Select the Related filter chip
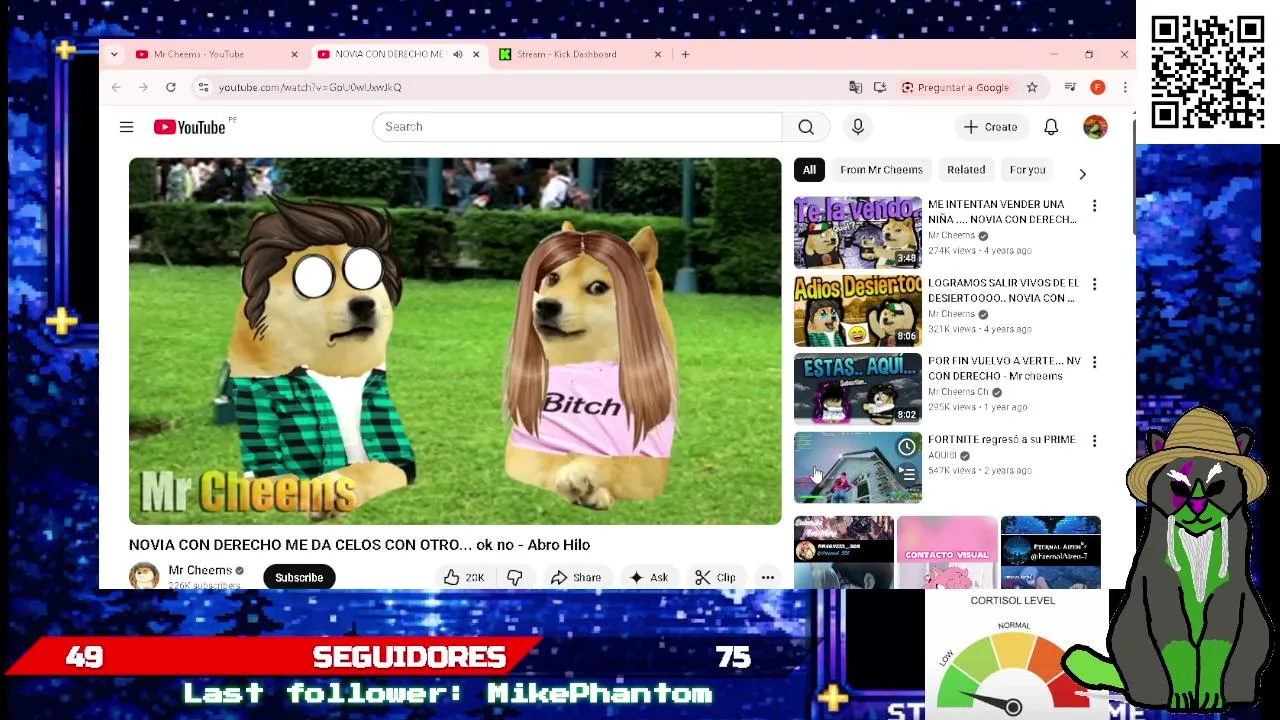The height and width of the screenshot is (720, 1280). 966,170
